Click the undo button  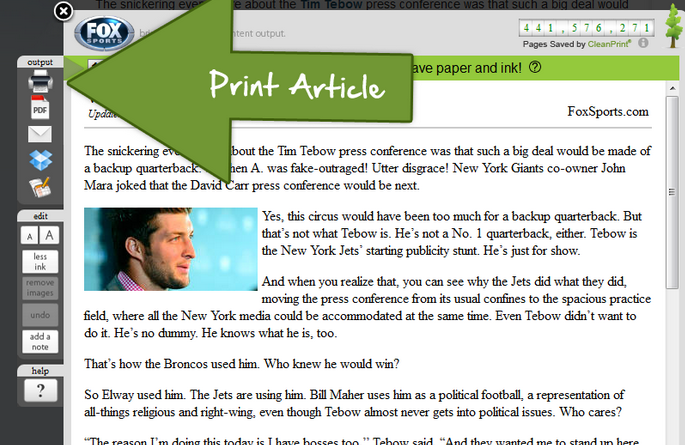point(40,315)
